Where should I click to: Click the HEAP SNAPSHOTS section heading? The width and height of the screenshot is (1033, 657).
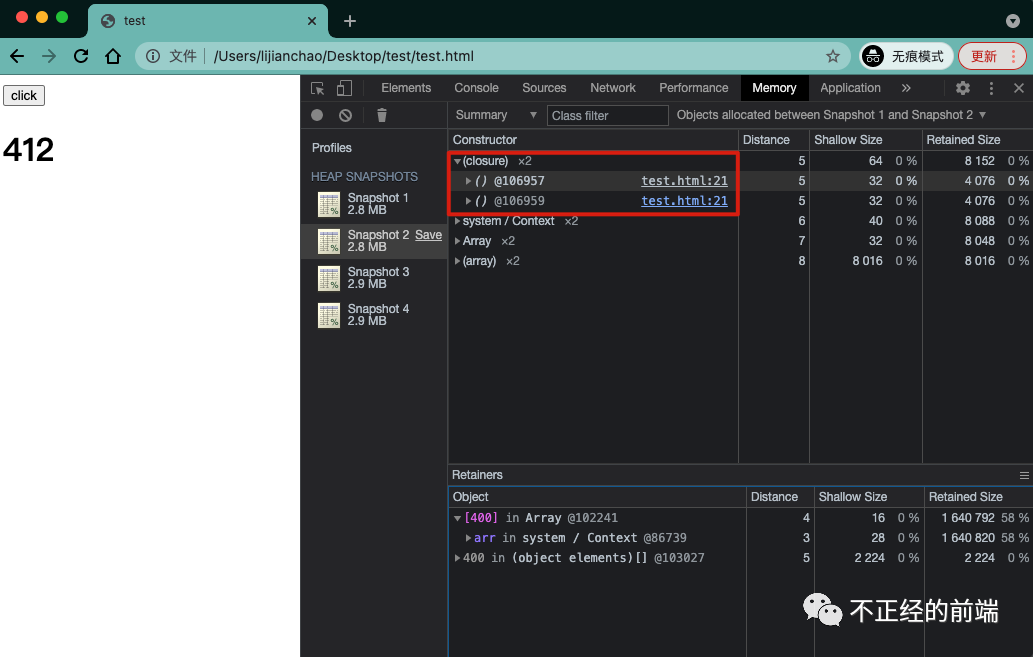tap(364, 177)
